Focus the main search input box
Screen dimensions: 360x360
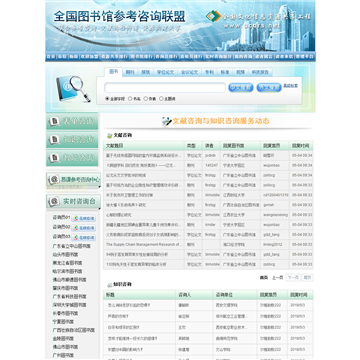(x=165, y=88)
